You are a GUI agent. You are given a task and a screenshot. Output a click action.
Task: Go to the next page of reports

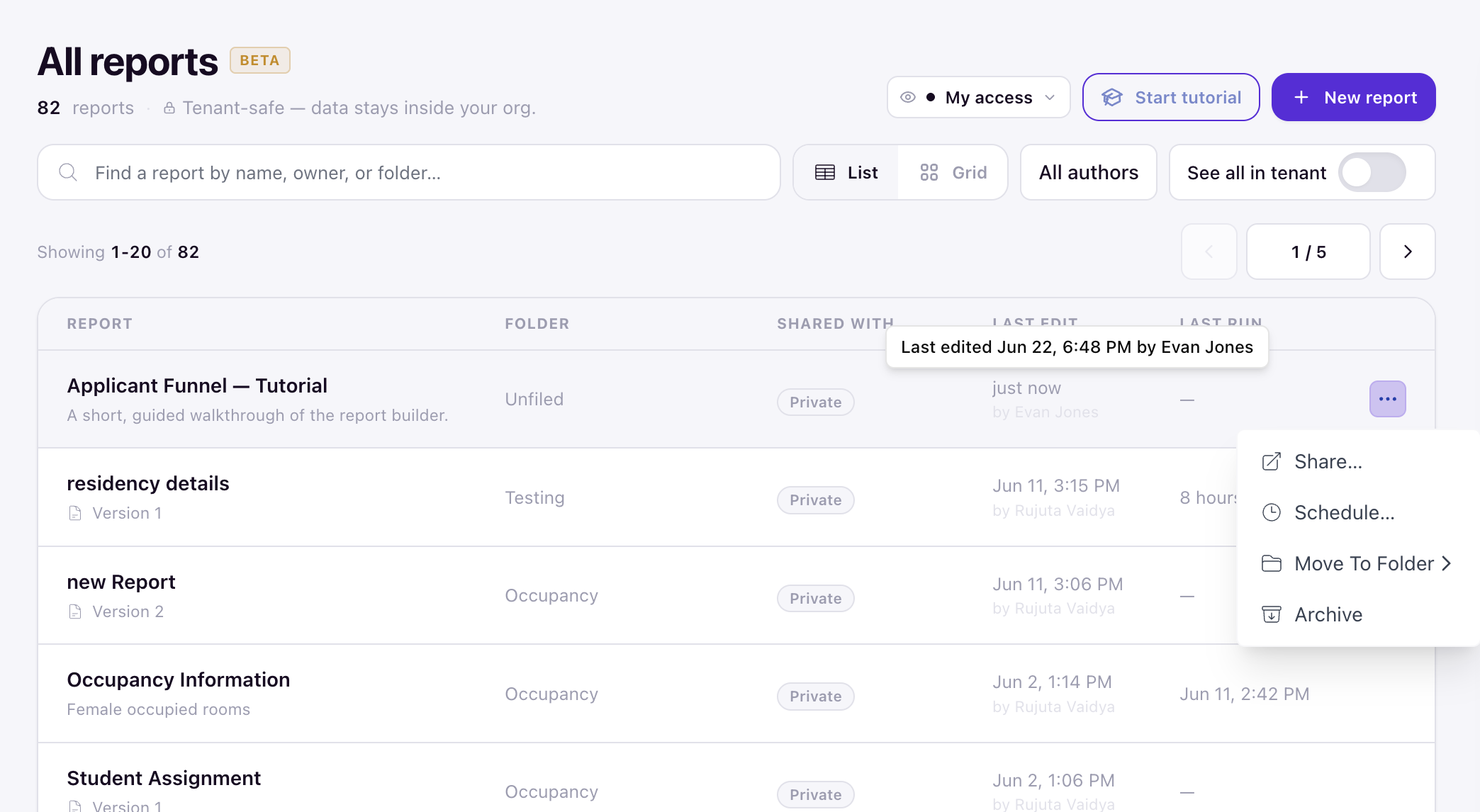tap(1408, 252)
